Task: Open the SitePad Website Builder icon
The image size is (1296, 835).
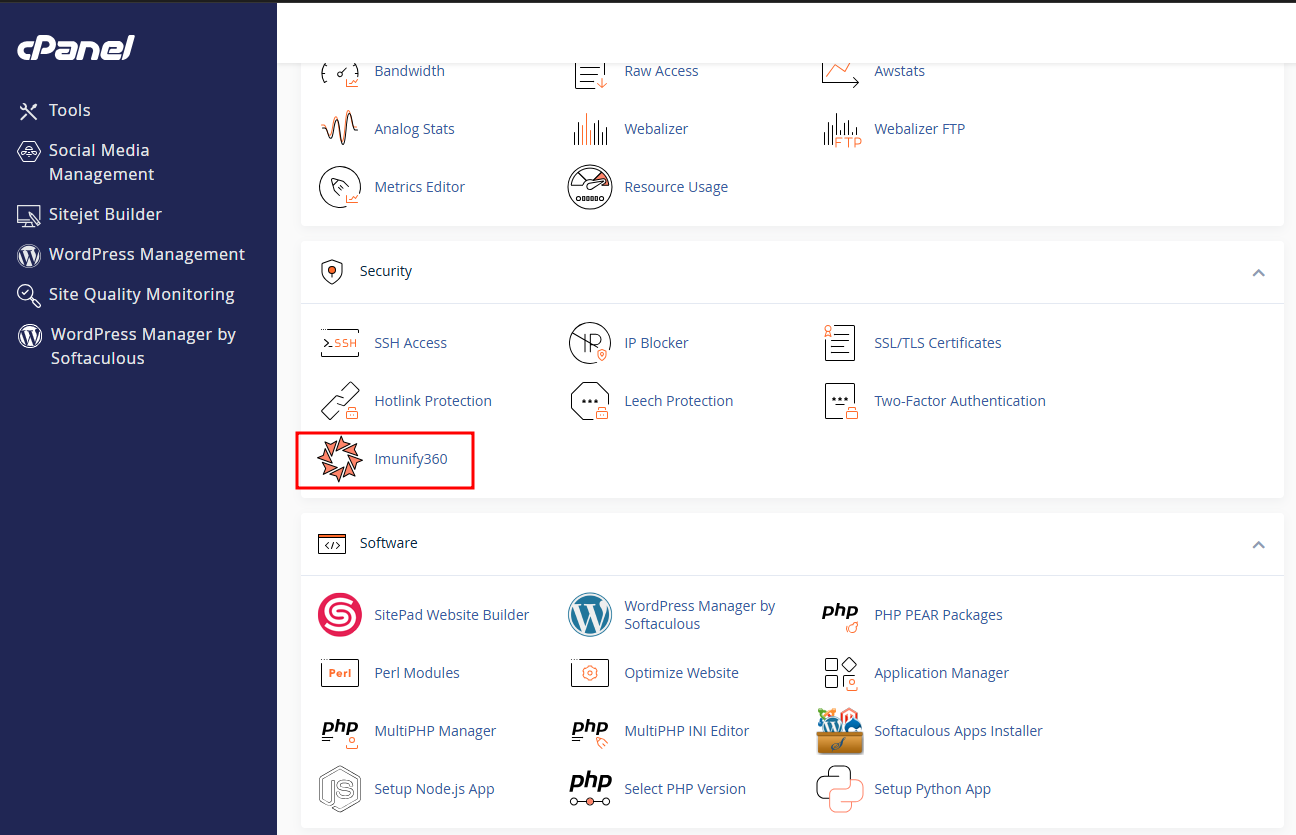Action: [339, 615]
